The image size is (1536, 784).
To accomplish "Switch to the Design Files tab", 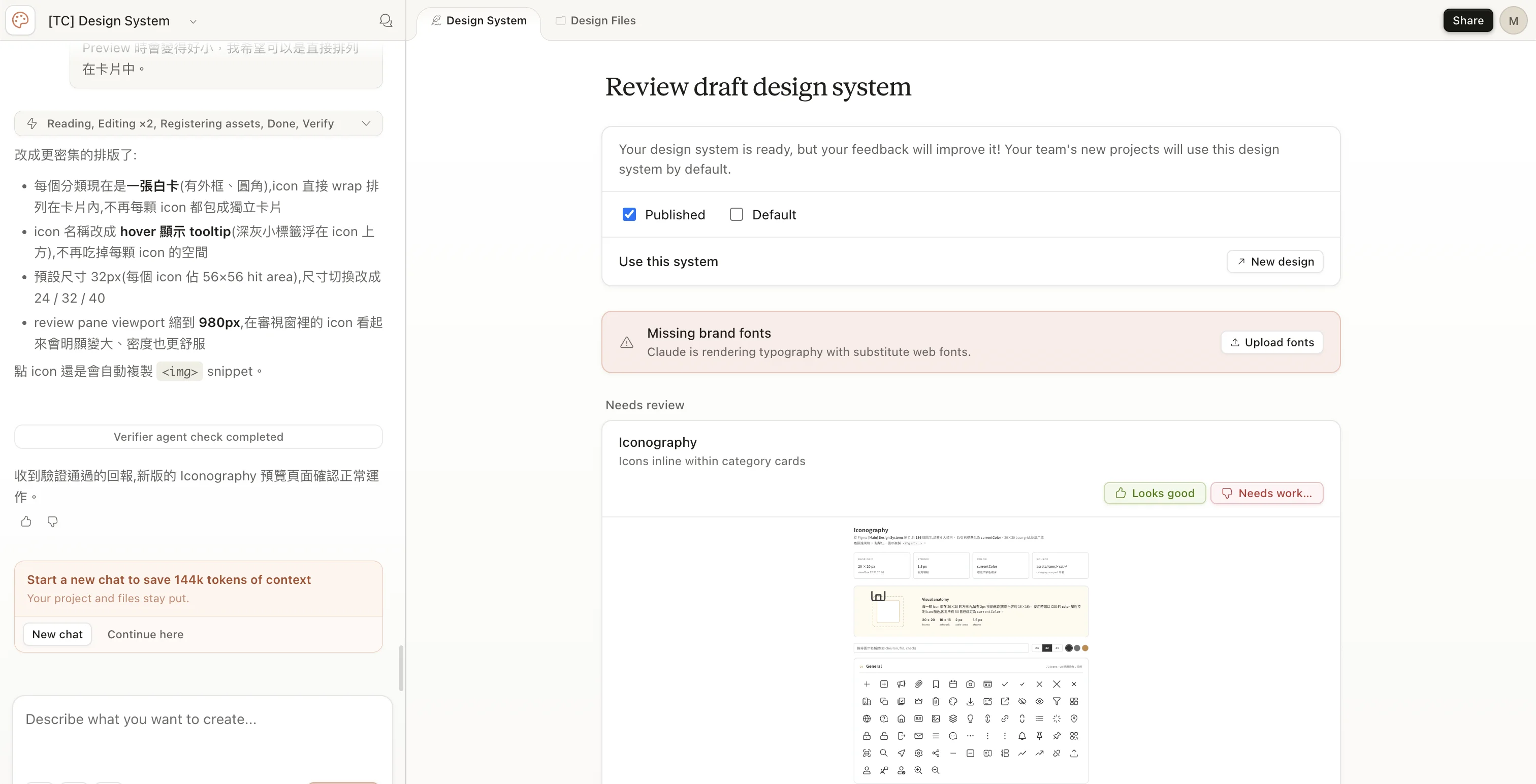I will point(596,21).
